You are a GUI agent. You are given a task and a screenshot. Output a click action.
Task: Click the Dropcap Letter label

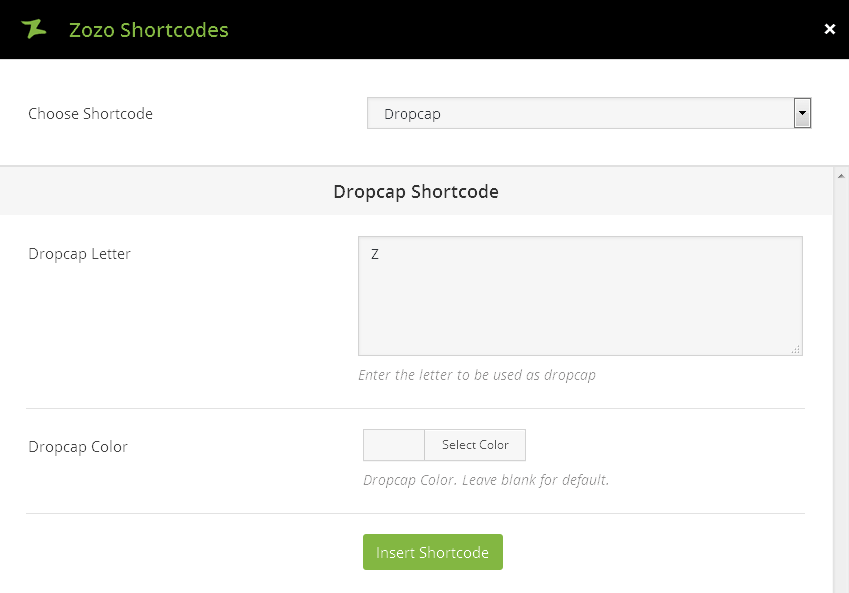[x=79, y=254]
